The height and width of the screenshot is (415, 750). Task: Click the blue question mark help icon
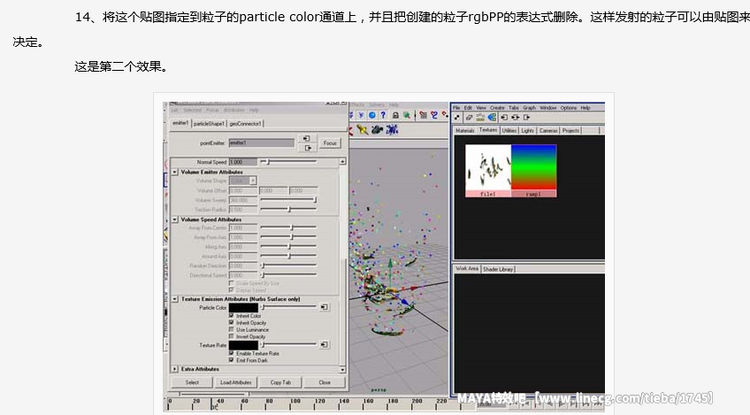point(383,115)
